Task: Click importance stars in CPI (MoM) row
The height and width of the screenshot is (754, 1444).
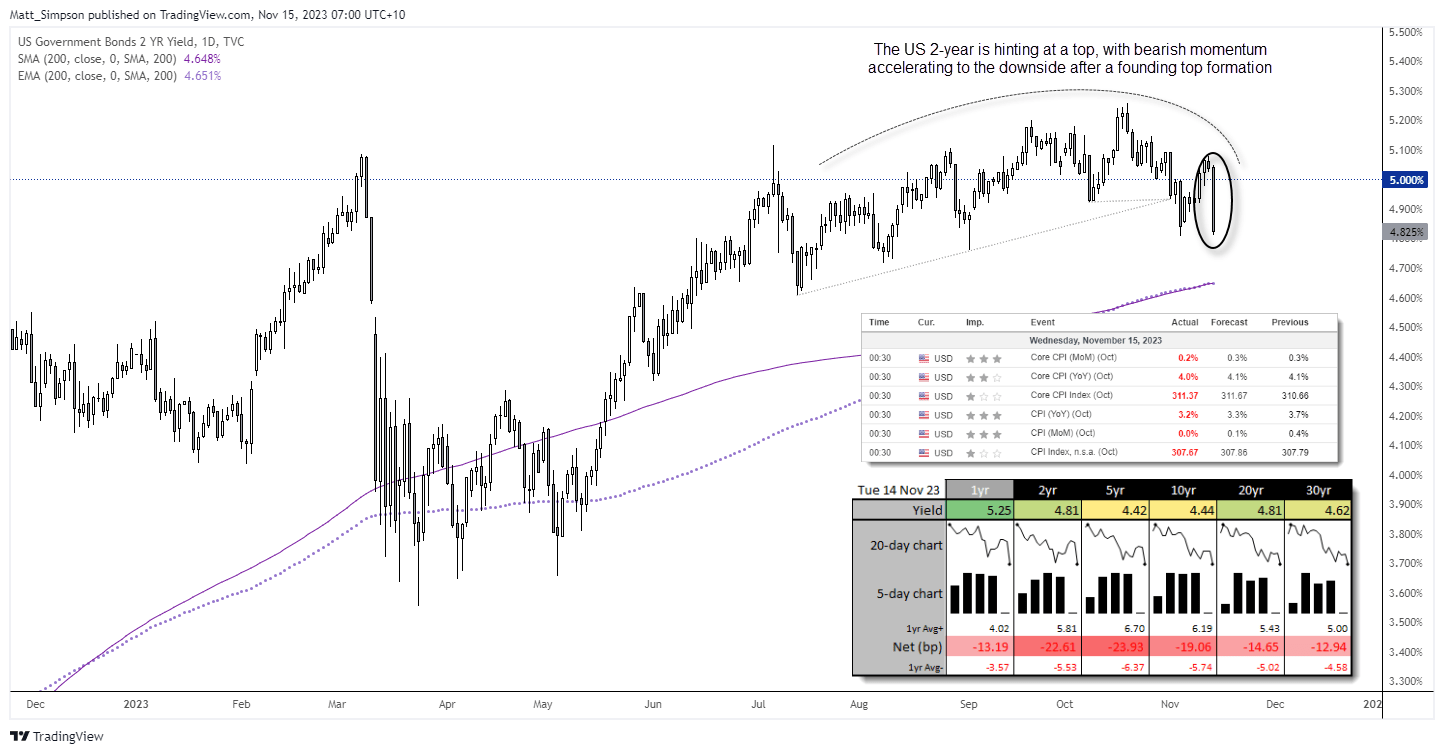Action: [985, 433]
